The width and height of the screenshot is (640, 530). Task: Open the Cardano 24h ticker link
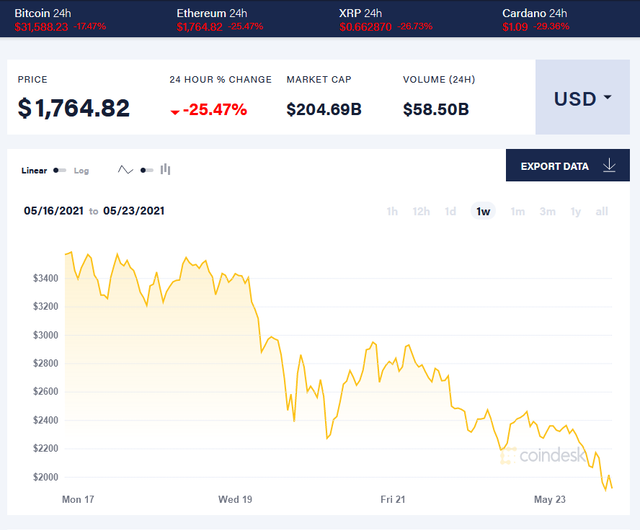536,19
